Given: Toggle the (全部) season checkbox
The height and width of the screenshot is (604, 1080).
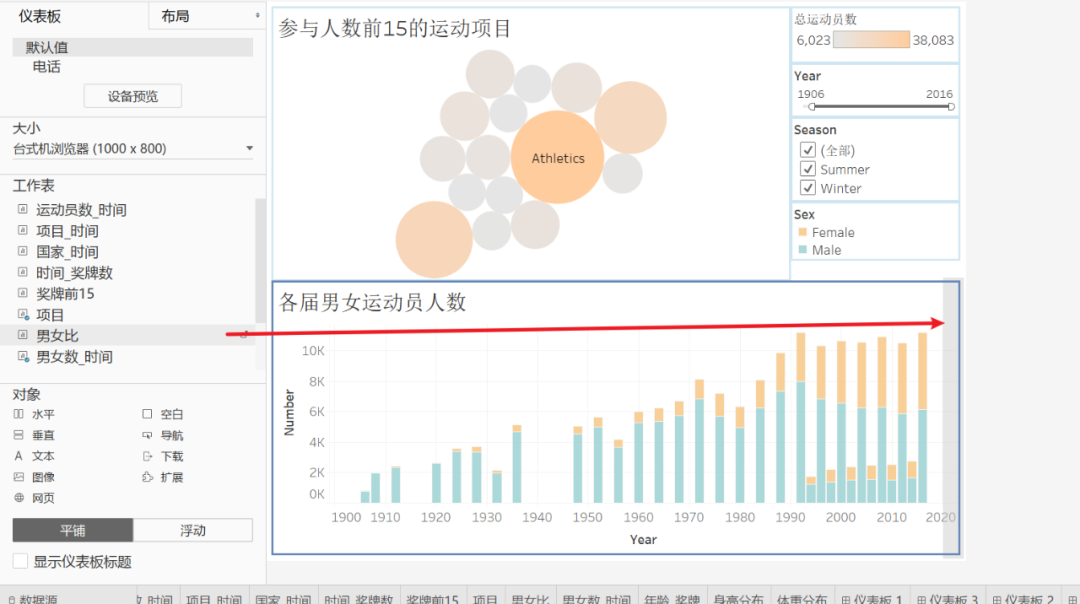Looking at the screenshot, I should [x=807, y=150].
